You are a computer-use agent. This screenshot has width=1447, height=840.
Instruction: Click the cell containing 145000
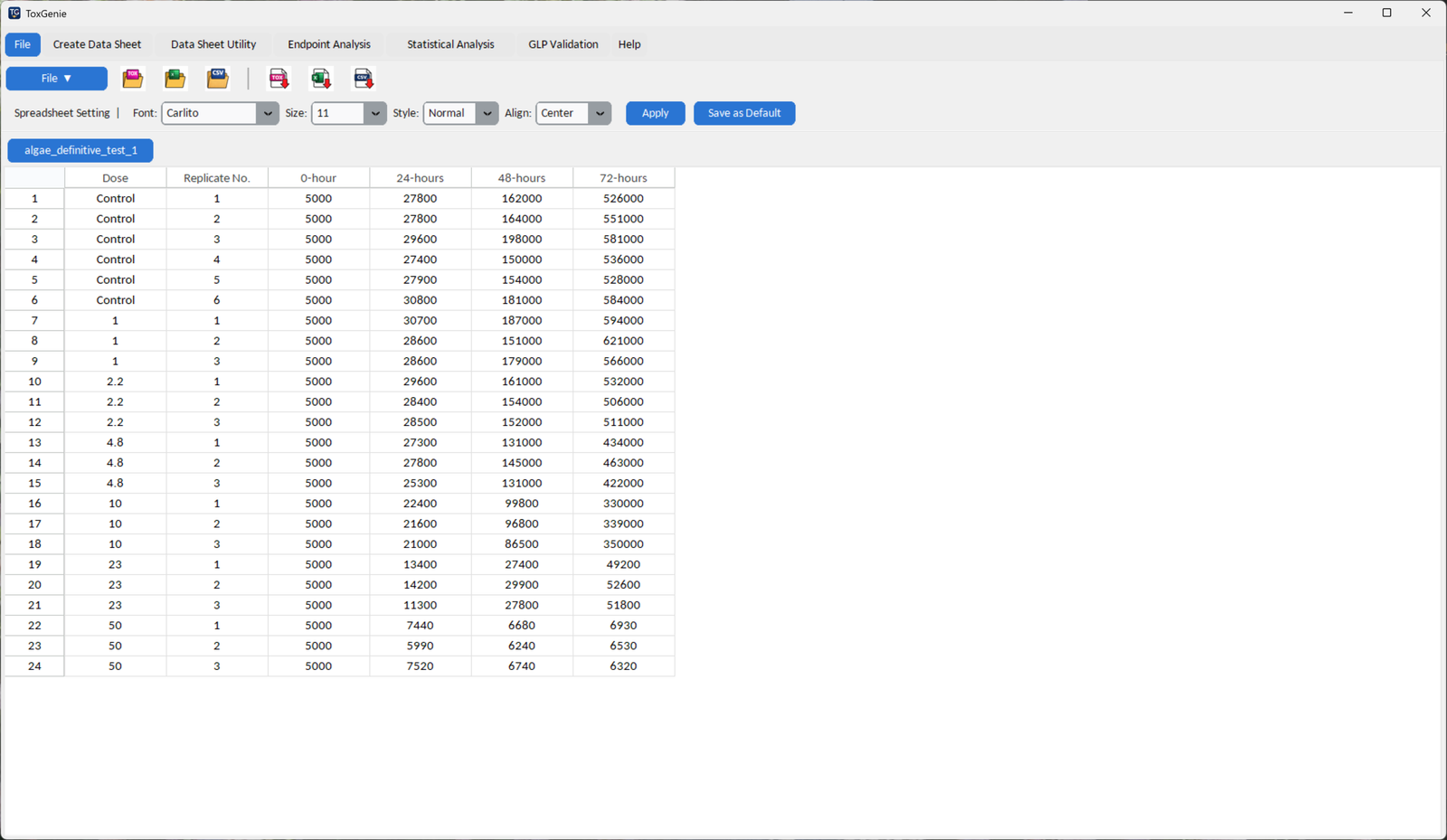coord(522,463)
